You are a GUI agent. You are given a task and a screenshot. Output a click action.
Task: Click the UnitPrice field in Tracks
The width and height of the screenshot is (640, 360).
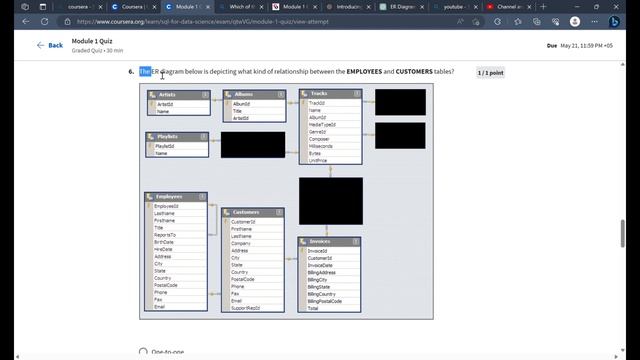coord(318,160)
